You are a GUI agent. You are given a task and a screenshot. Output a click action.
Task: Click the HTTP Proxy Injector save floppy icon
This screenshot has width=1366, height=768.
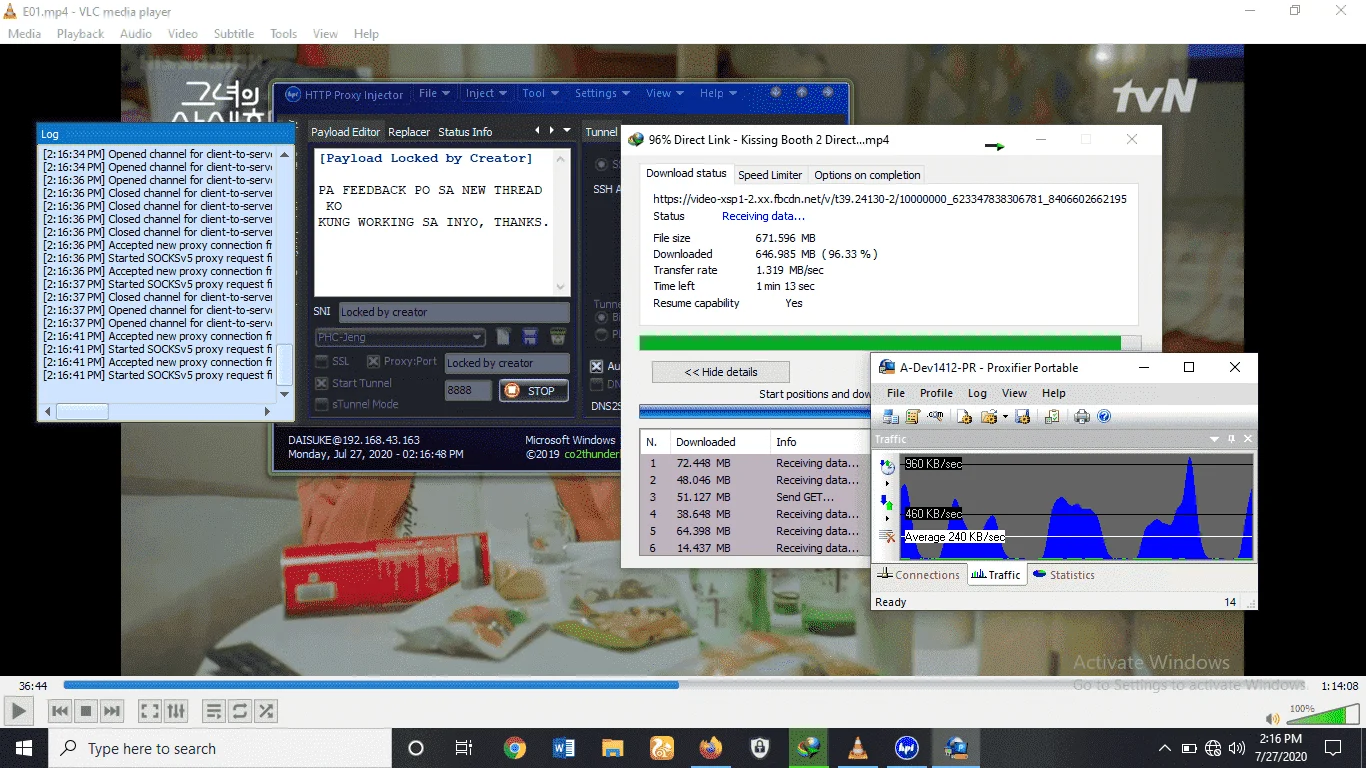pos(530,336)
